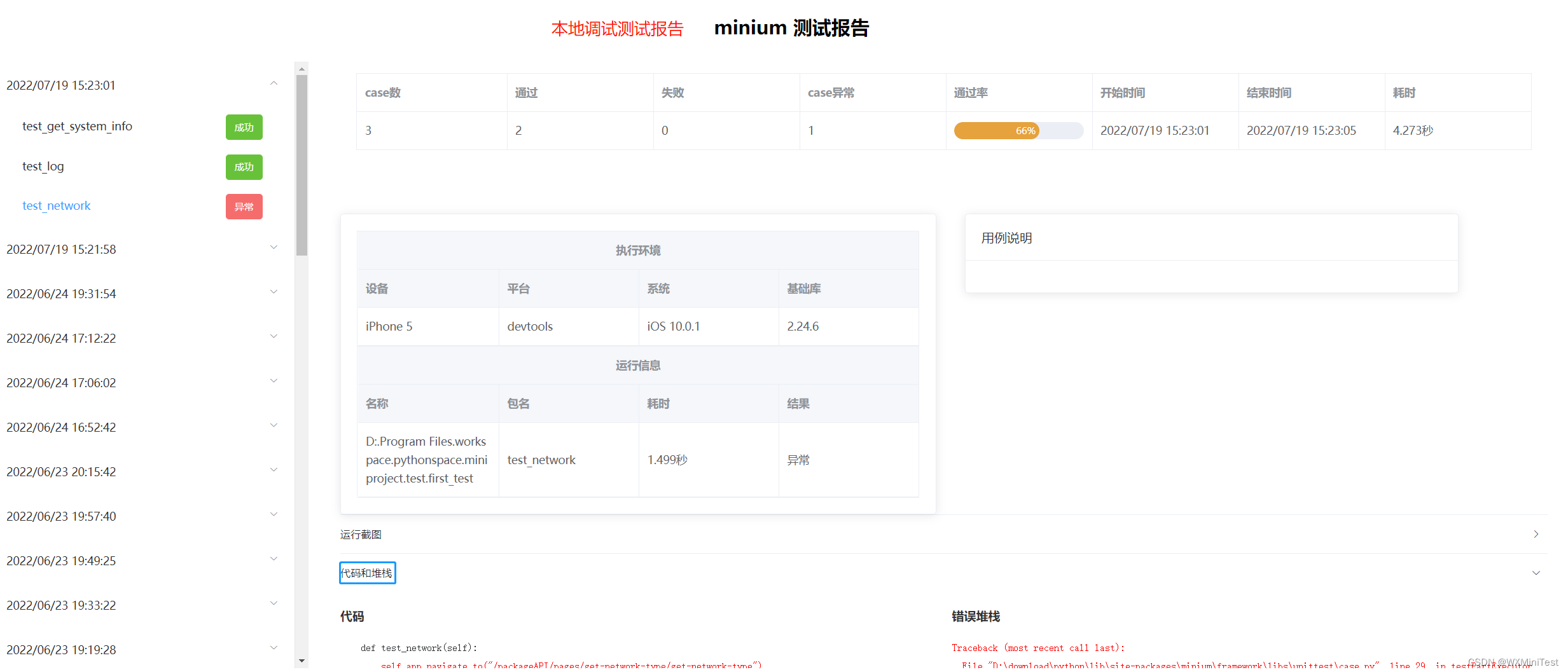Click the Traceback (most recent call last) line

tap(1038, 648)
